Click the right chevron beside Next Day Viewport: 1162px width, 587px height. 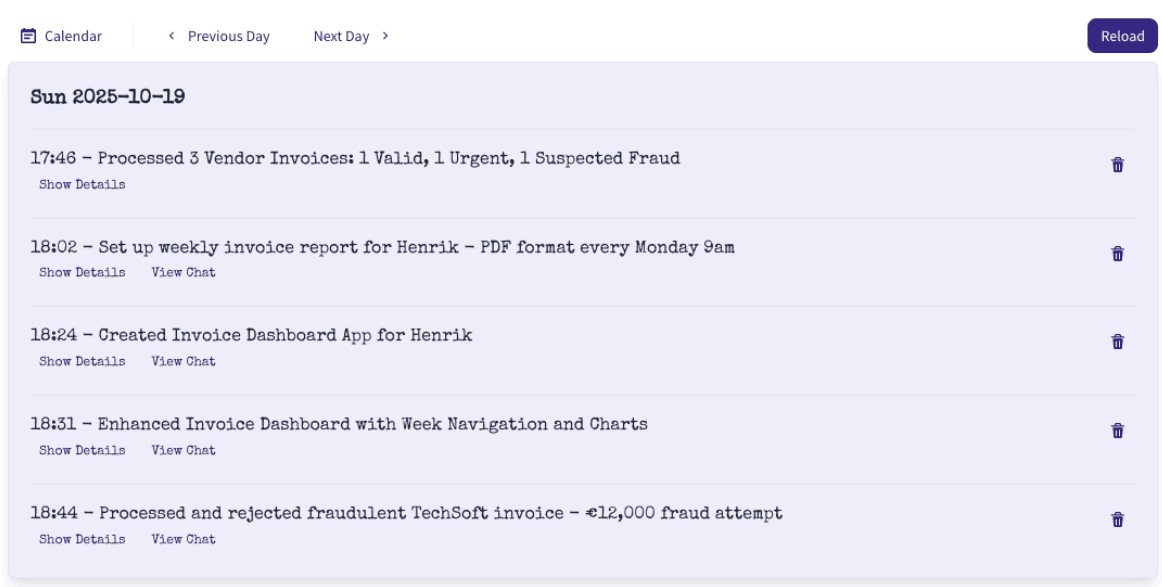[386, 36]
